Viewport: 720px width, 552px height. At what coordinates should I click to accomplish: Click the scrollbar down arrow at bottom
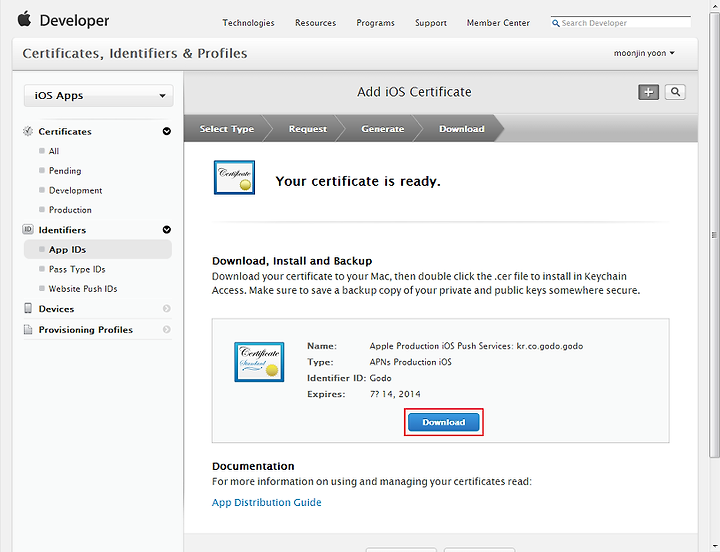point(714,546)
